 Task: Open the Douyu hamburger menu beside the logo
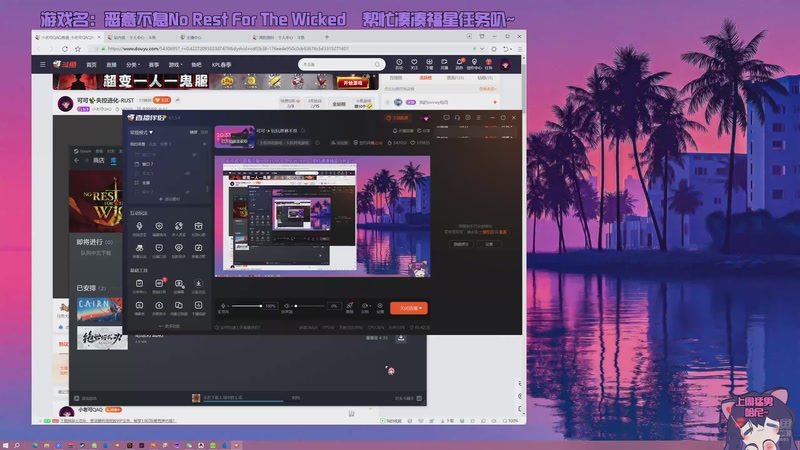(x=43, y=65)
